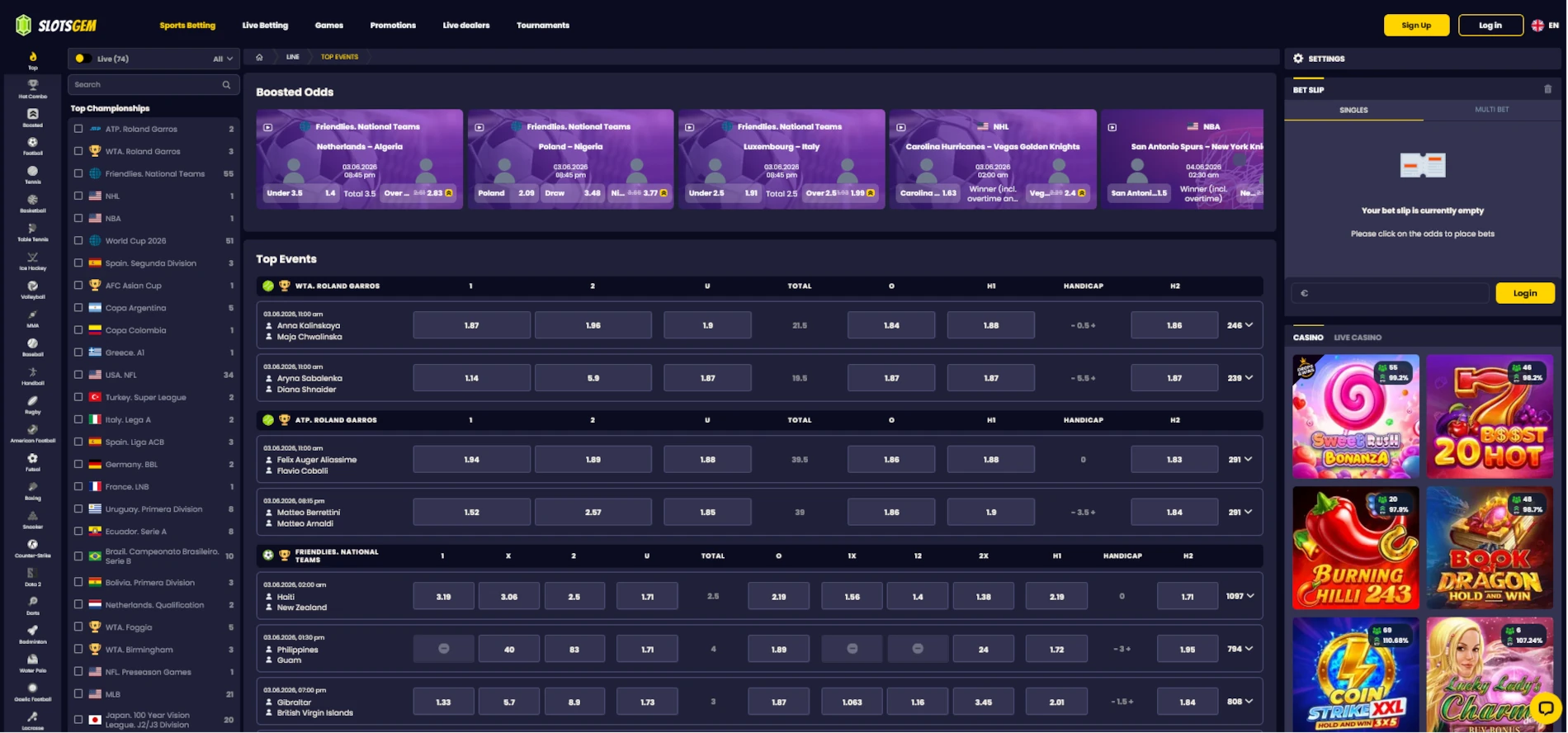The height and width of the screenshot is (733, 1568).
Task: Click the home breadcrumb icon
Action: 259,57
